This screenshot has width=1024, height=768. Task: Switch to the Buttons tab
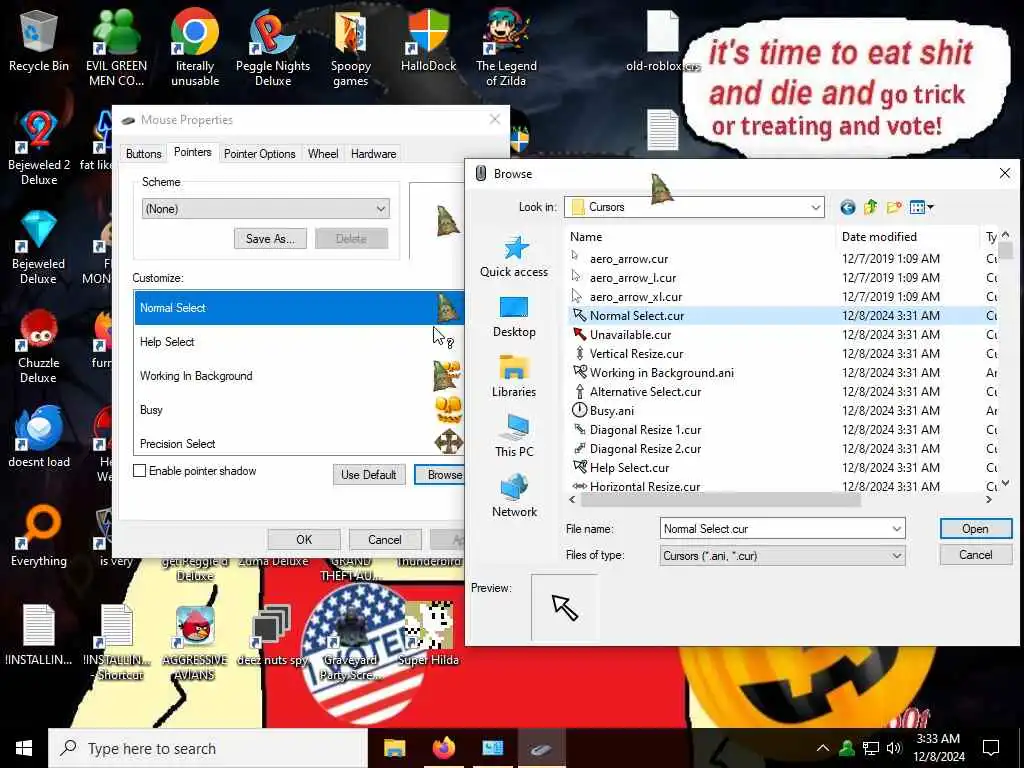tap(144, 154)
